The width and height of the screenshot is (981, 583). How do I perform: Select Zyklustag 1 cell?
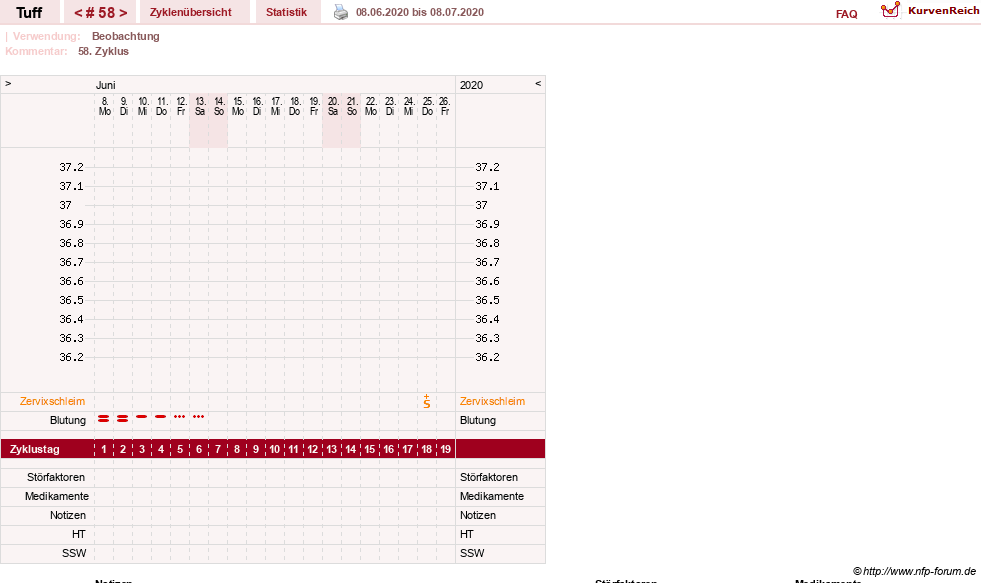click(104, 449)
